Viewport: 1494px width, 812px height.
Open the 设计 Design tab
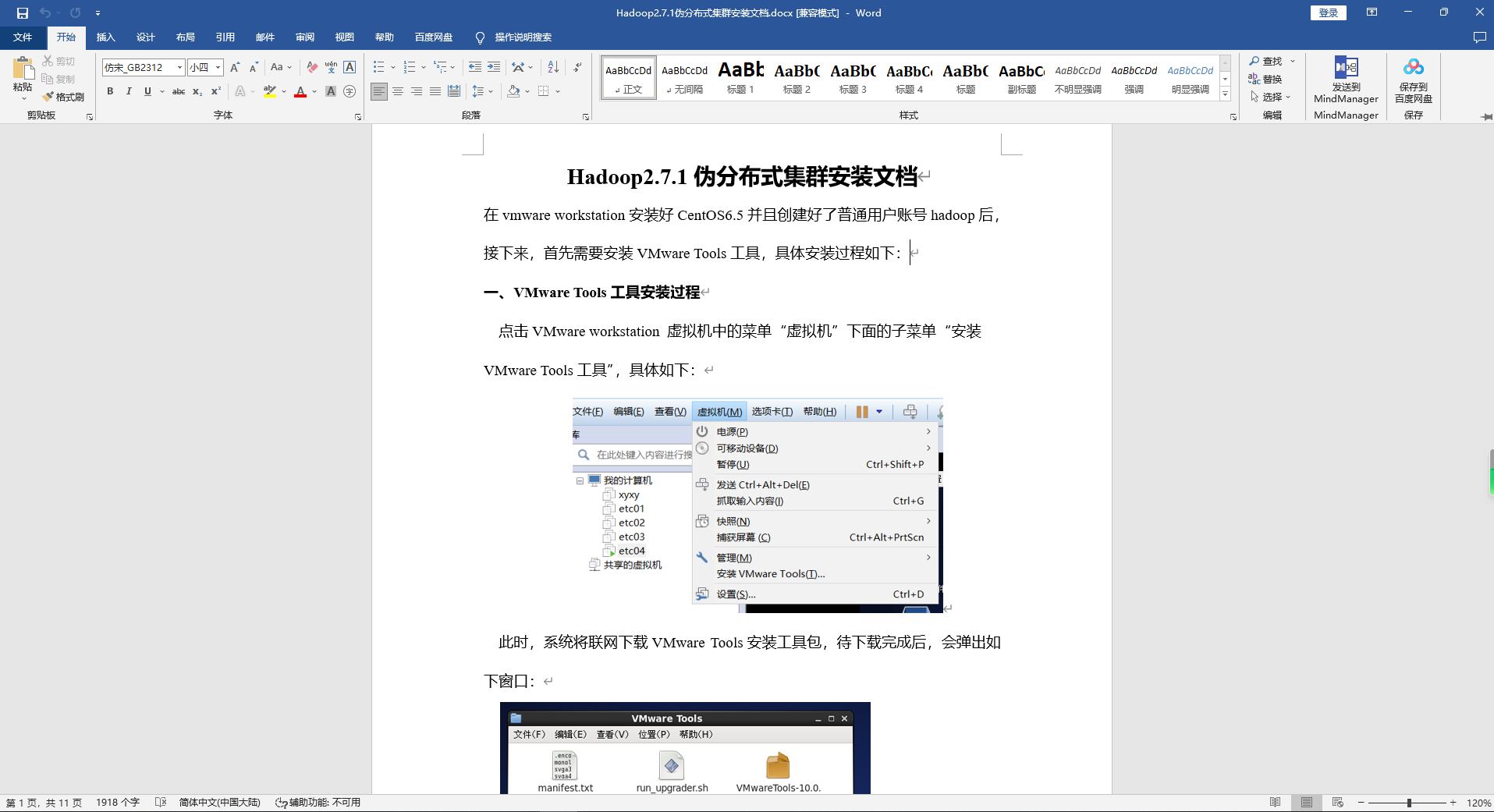(145, 37)
